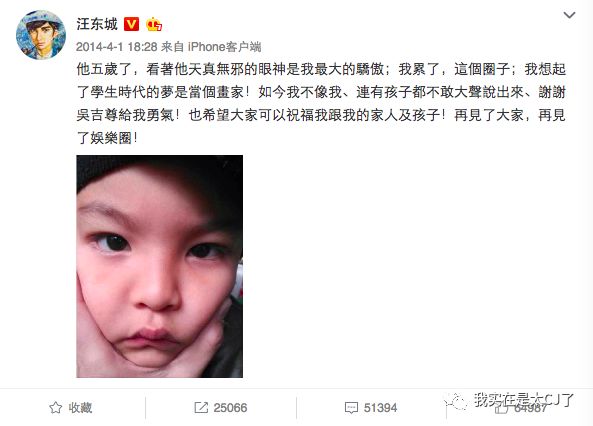Enlarge the child's face photo in the post
This screenshot has width=593, height=426.
coord(160,266)
